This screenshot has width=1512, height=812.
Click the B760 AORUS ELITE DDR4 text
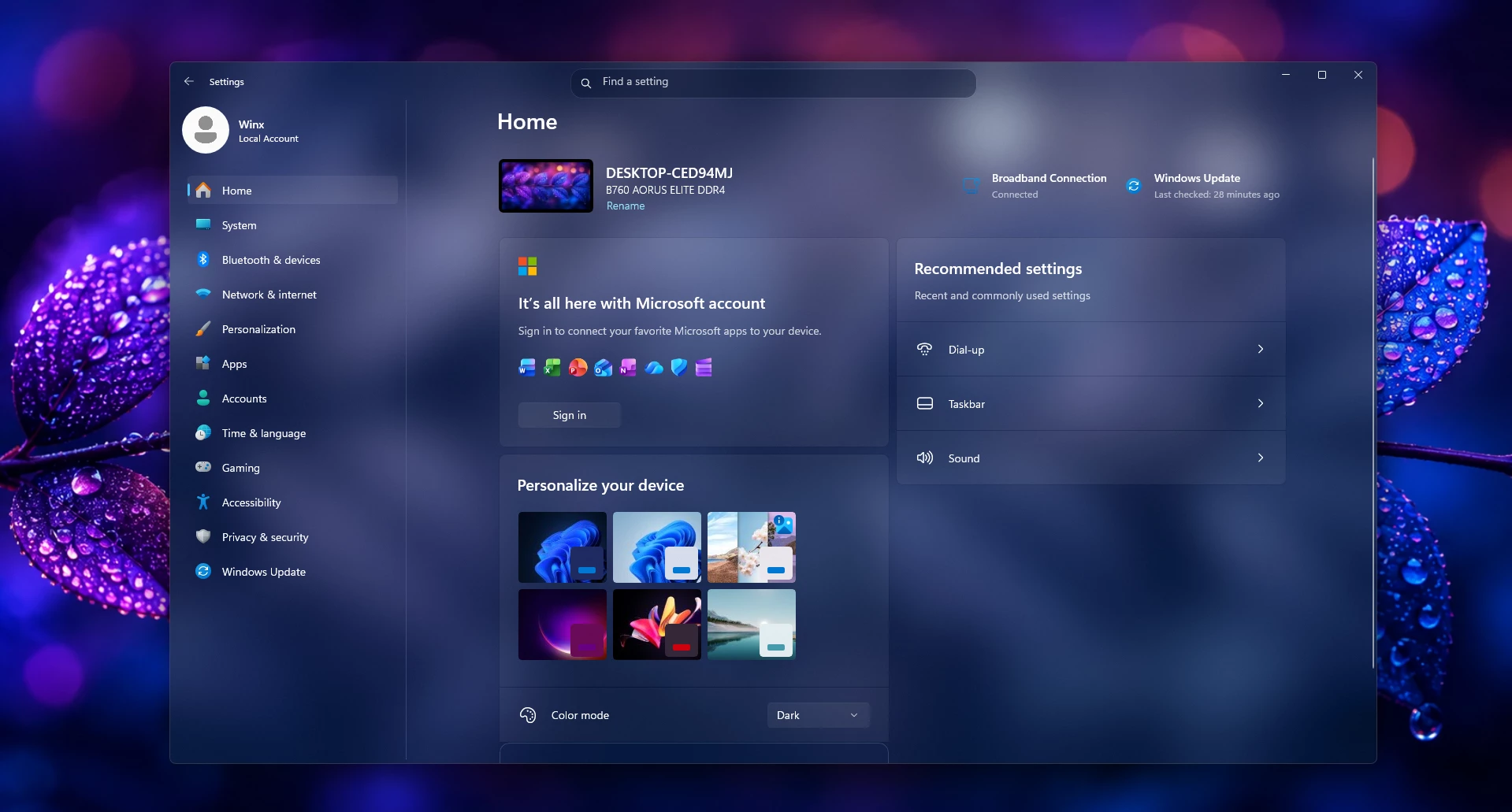coord(665,190)
